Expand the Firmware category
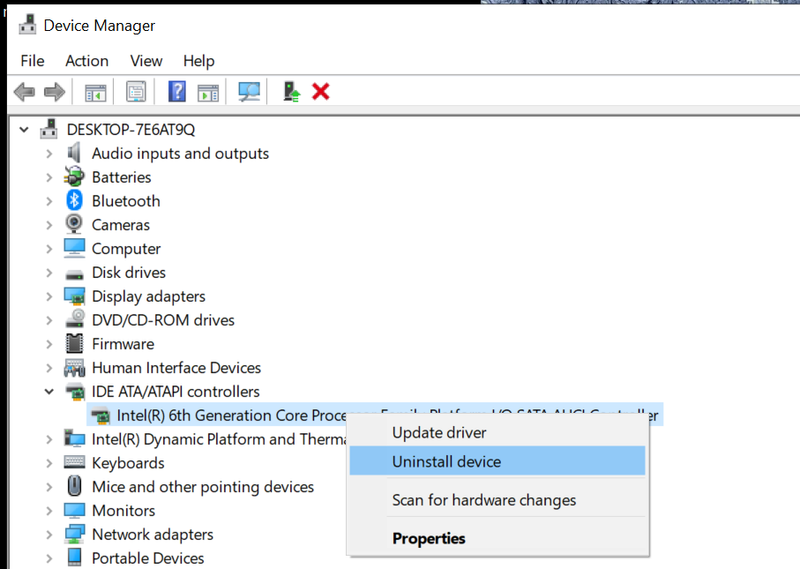800x569 pixels. point(49,344)
